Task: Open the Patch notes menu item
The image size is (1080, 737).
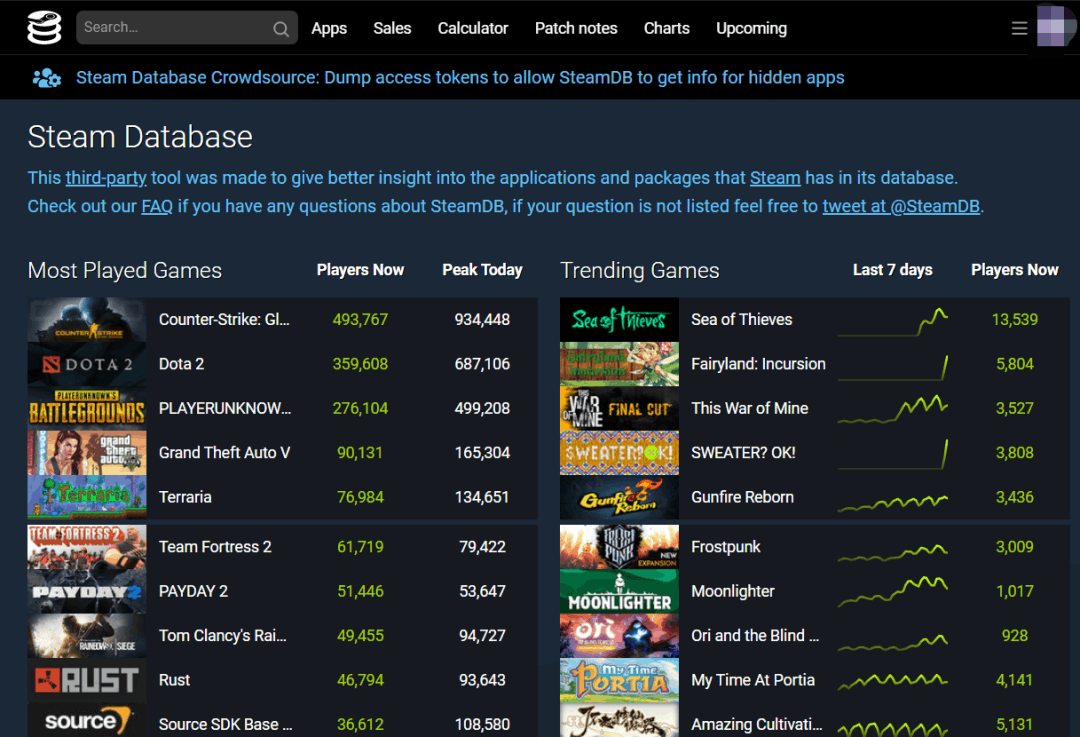Action: [576, 28]
